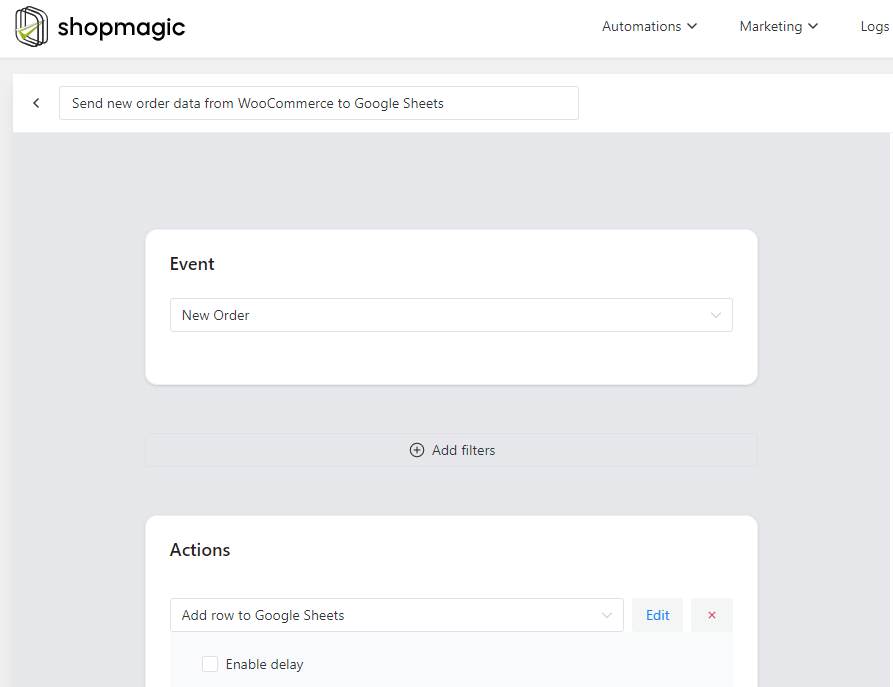Click the Actions section heading
Screen dimensions: 893x687
(x=200, y=550)
